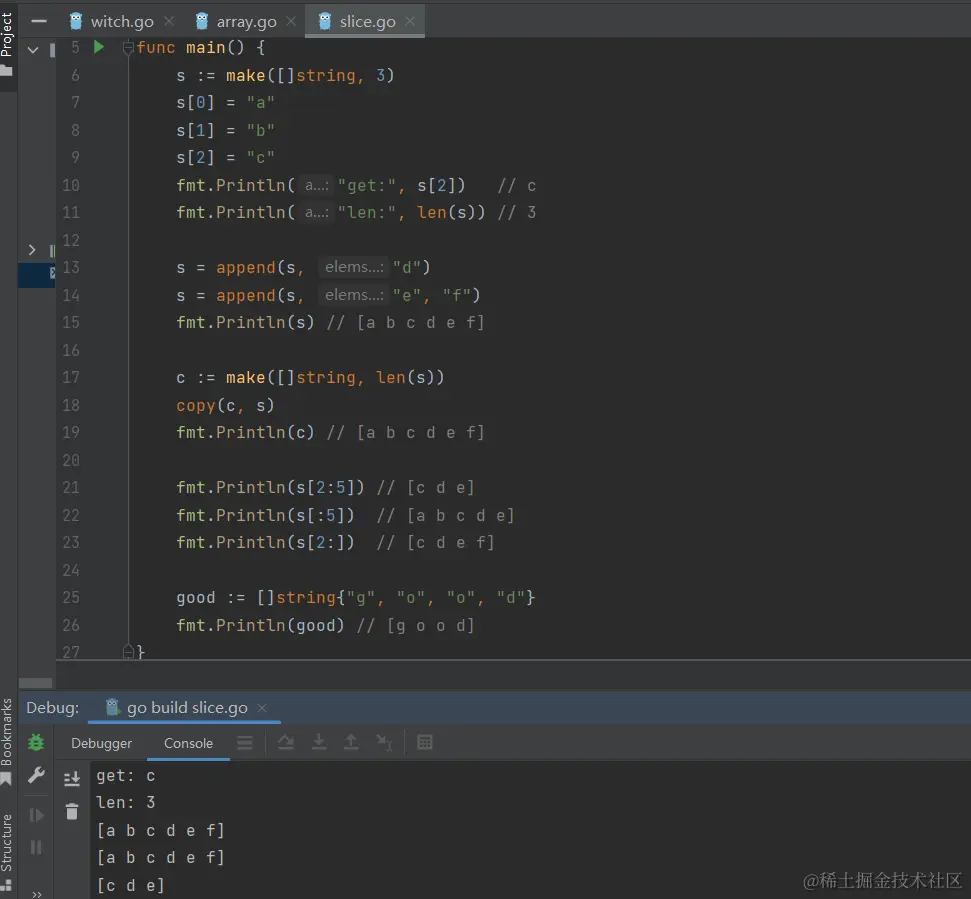Image resolution: width=971 pixels, height=899 pixels.
Task: Select the slice.go editor tab
Action: [x=367, y=22]
